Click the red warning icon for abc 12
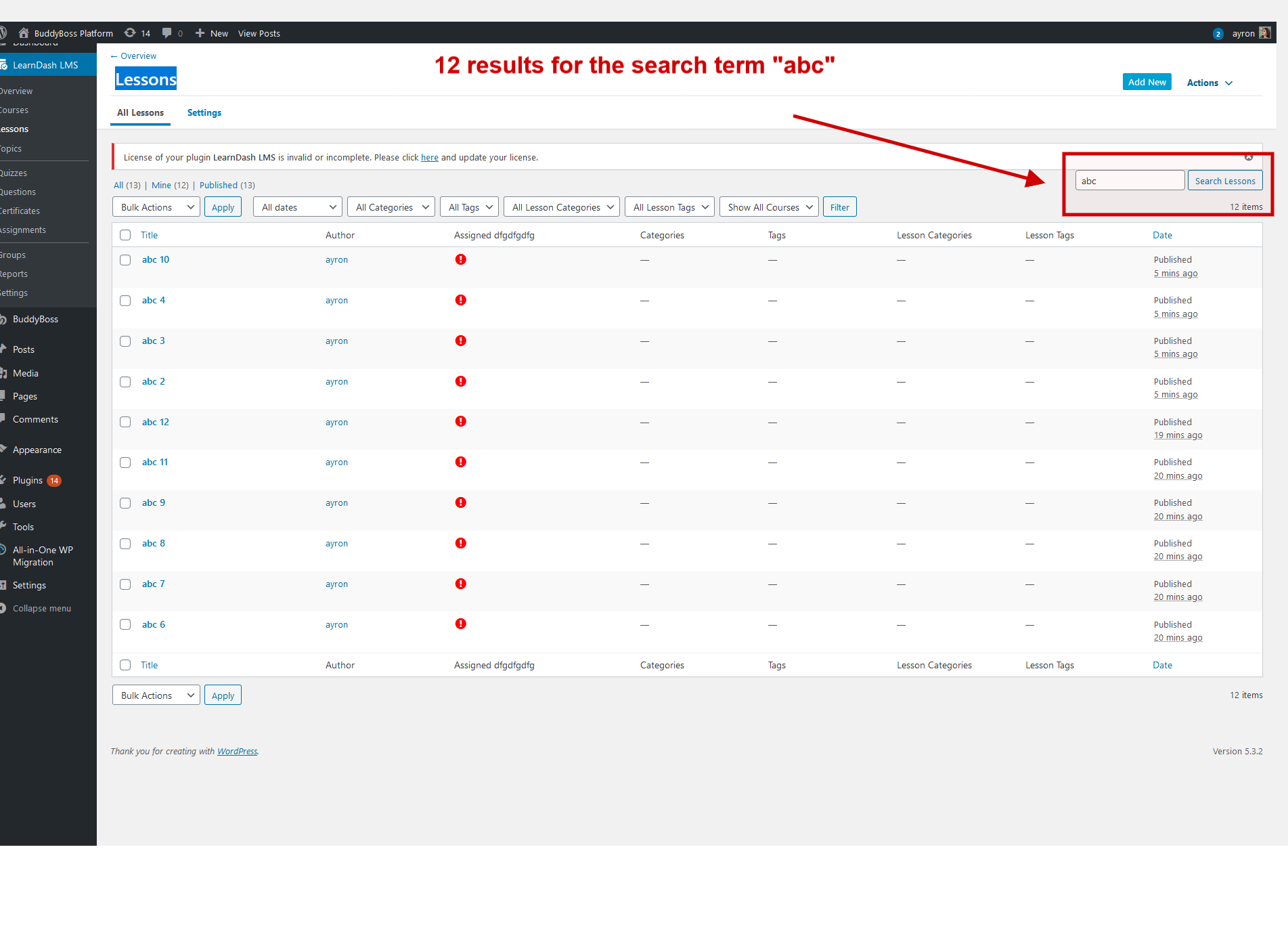 click(x=461, y=421)
